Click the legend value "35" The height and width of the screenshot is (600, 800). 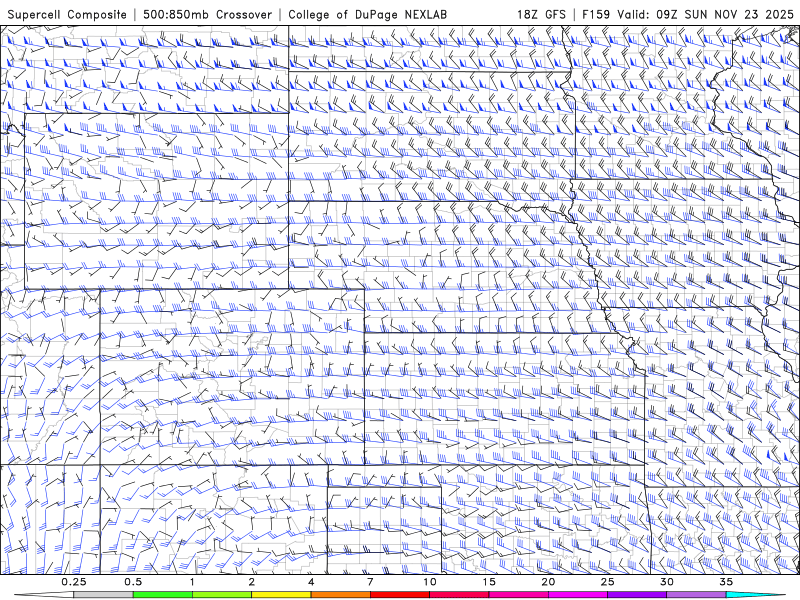(x=726, y=582)
